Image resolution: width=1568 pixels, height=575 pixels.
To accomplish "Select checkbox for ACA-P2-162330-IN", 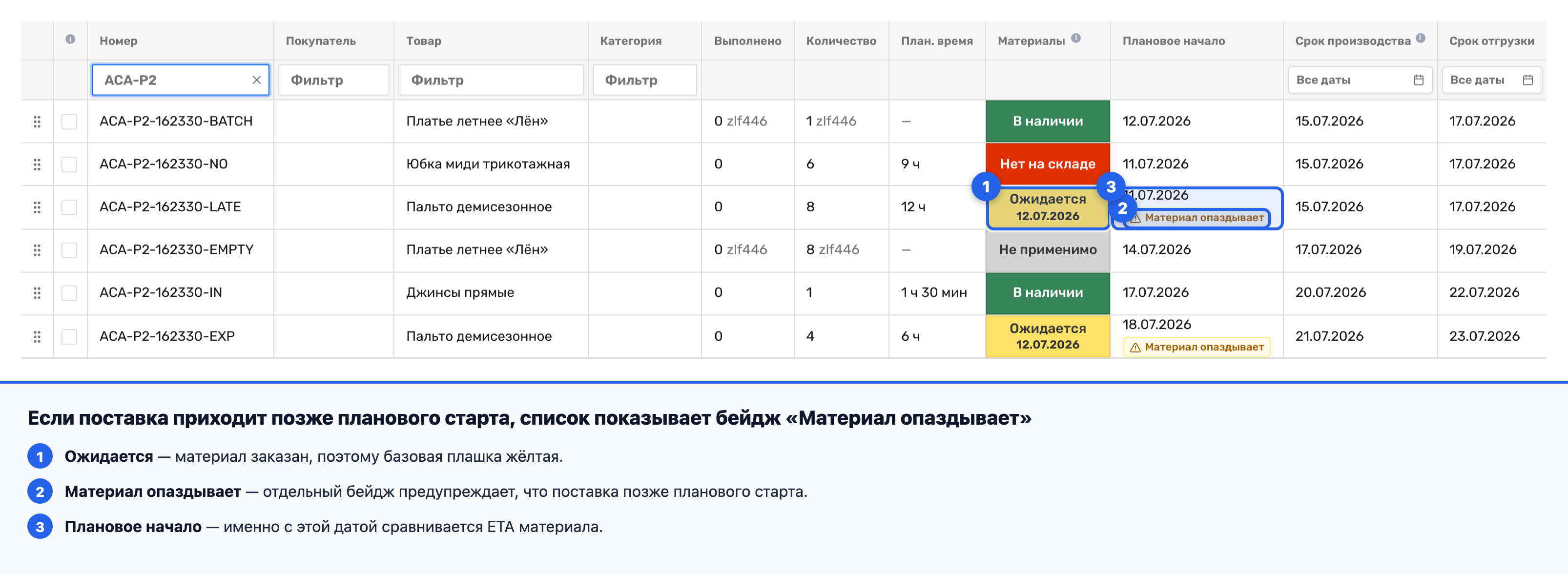I will (x=69, y=293).
